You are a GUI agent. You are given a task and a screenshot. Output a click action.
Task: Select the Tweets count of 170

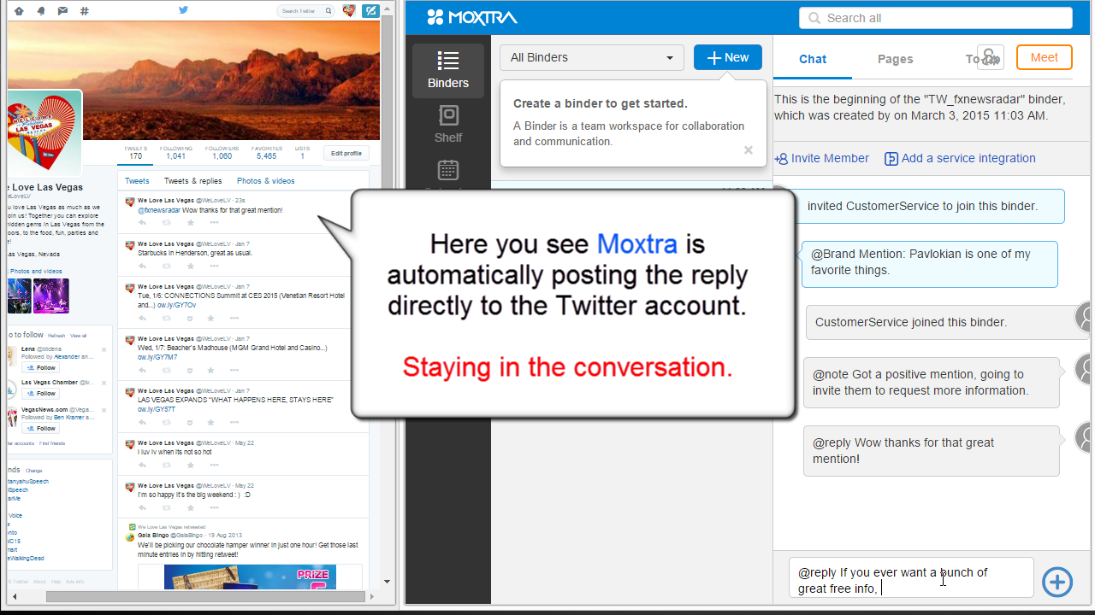[135, 153]
